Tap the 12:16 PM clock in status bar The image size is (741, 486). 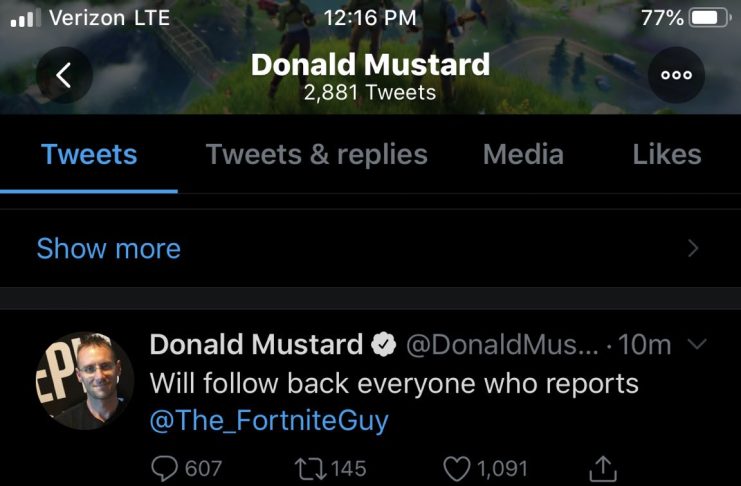[370, 18]
